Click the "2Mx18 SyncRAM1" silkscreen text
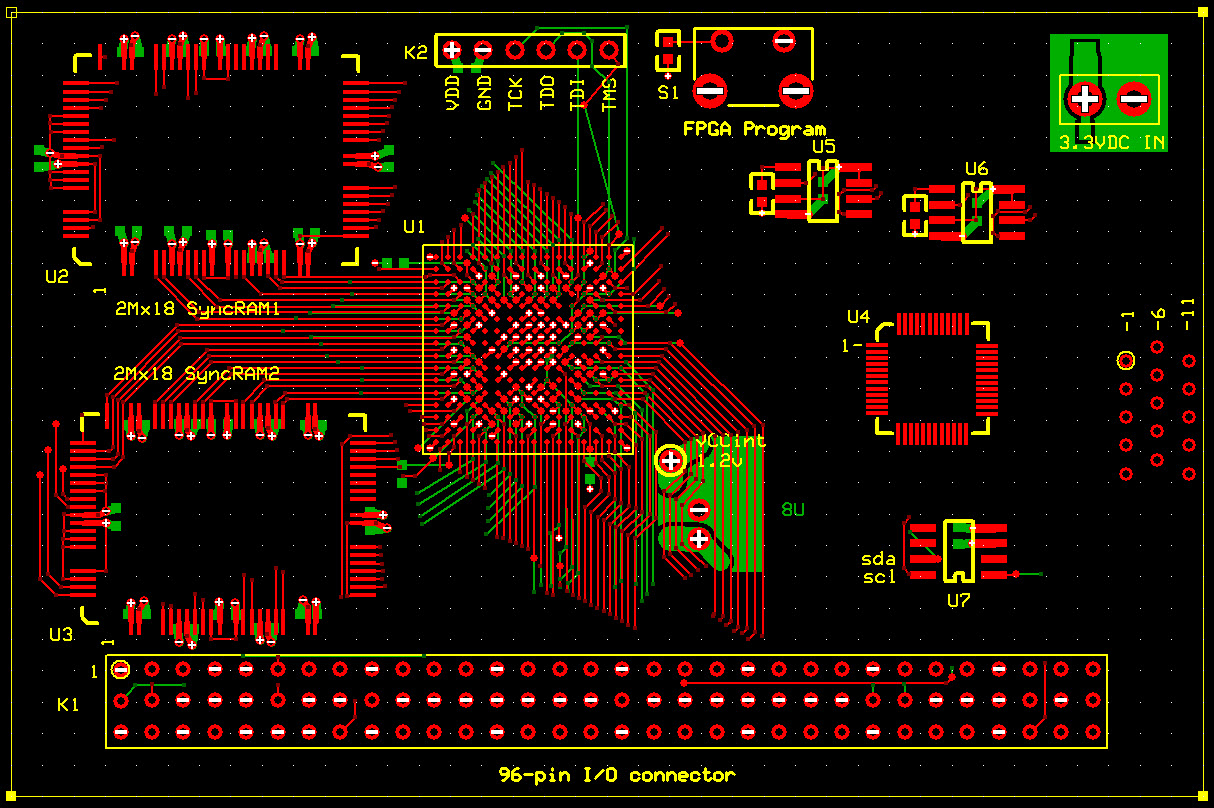1214x808 pixels. pyautogui.click(x=197, y=309)
